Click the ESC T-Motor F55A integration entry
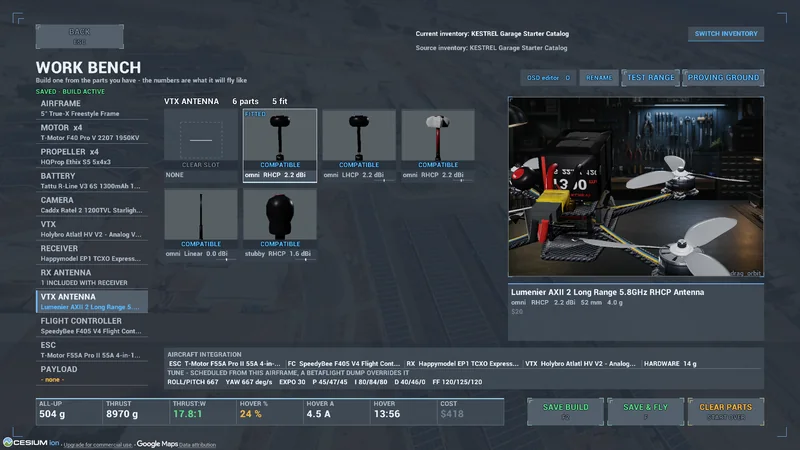 point(224,364)
